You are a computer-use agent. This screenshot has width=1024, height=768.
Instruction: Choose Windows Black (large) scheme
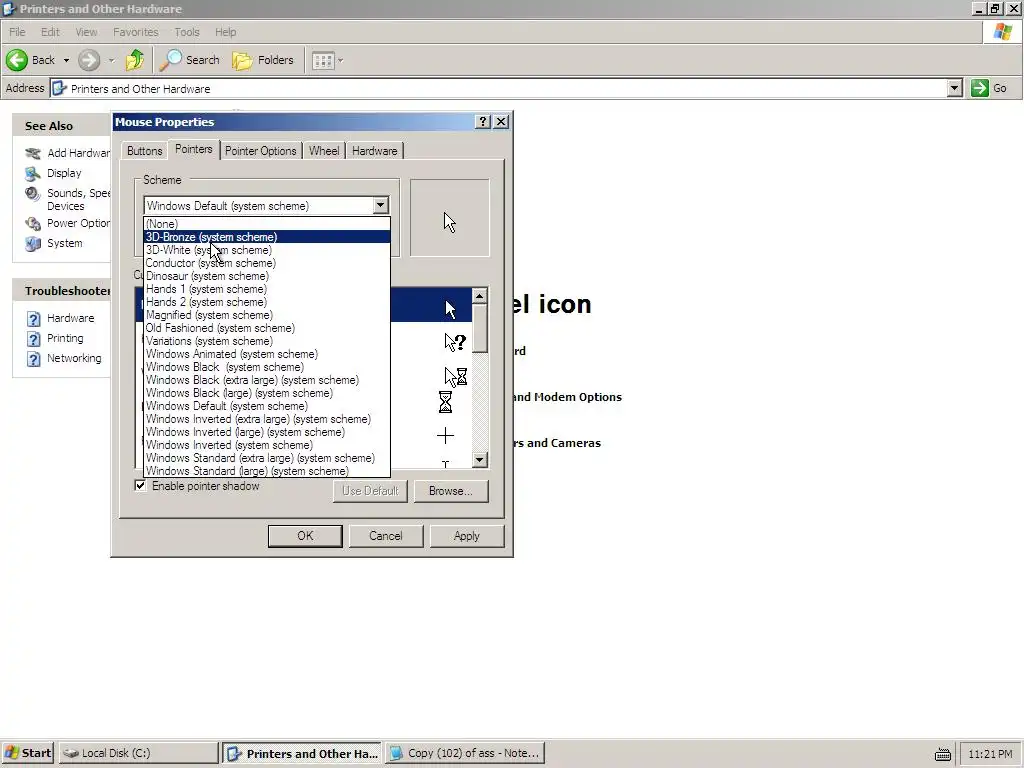click(266, 393)
